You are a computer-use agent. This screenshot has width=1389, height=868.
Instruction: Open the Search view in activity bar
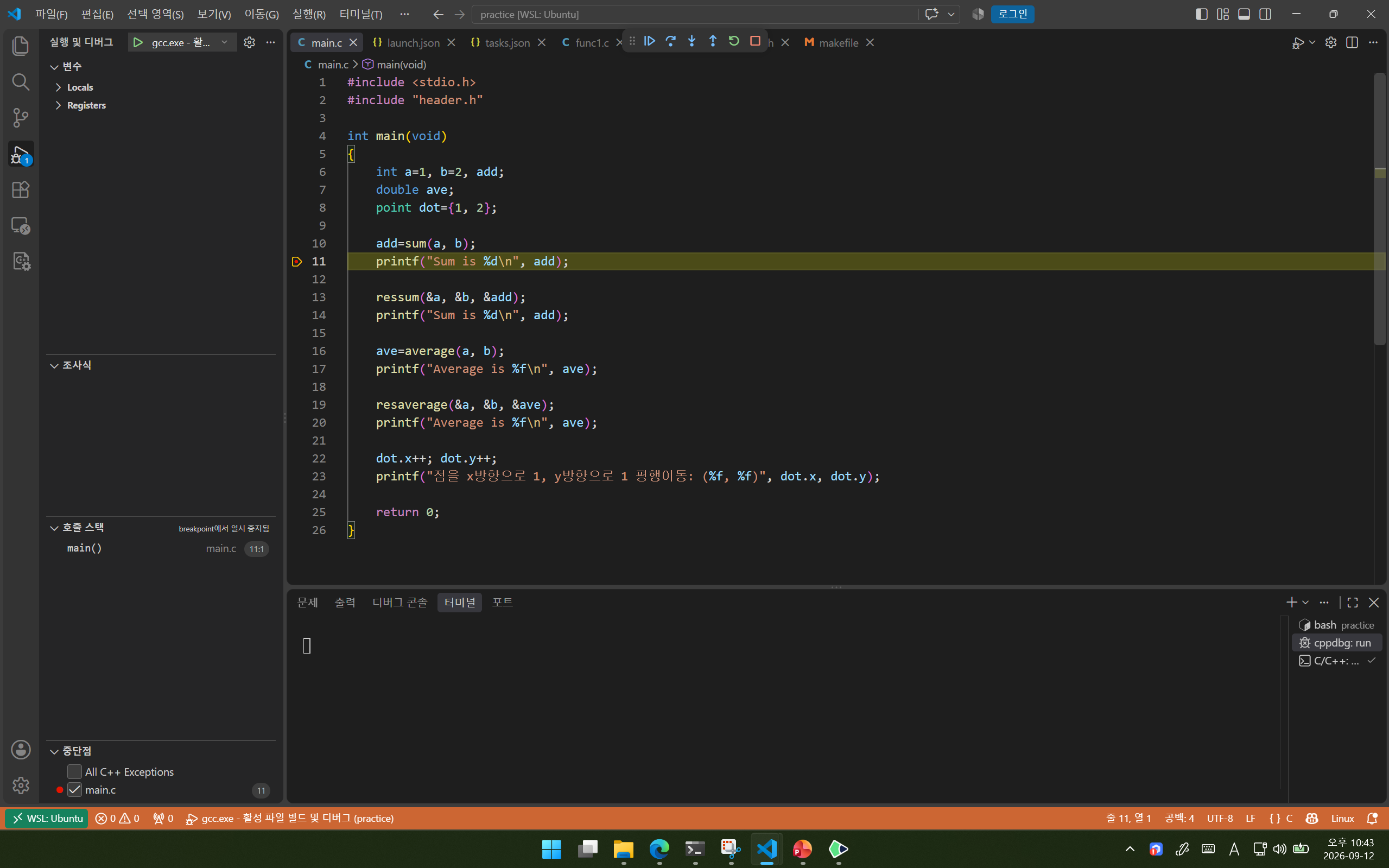(x=21, y=82)
